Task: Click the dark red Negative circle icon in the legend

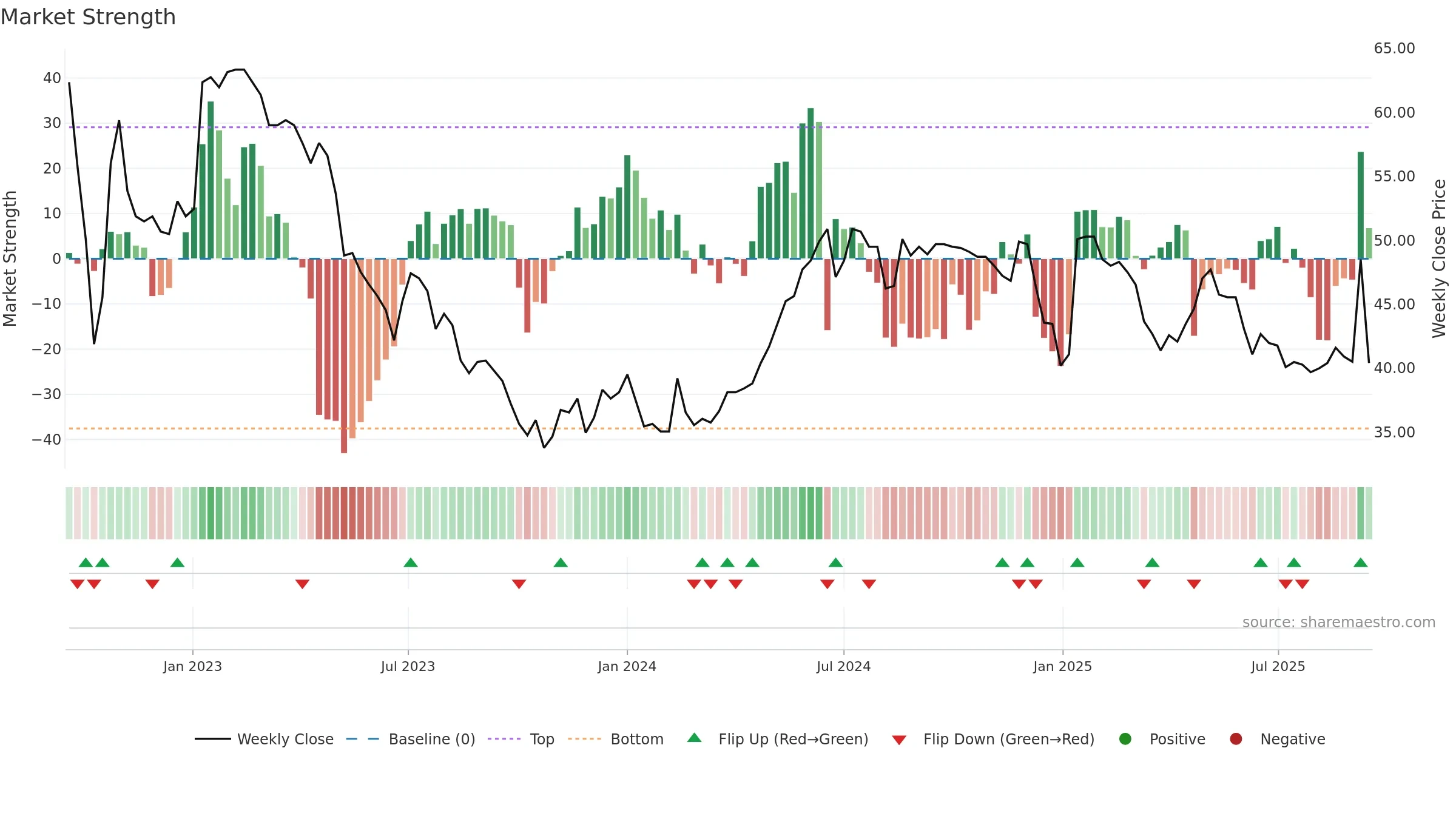Action: pos(1236,739)
